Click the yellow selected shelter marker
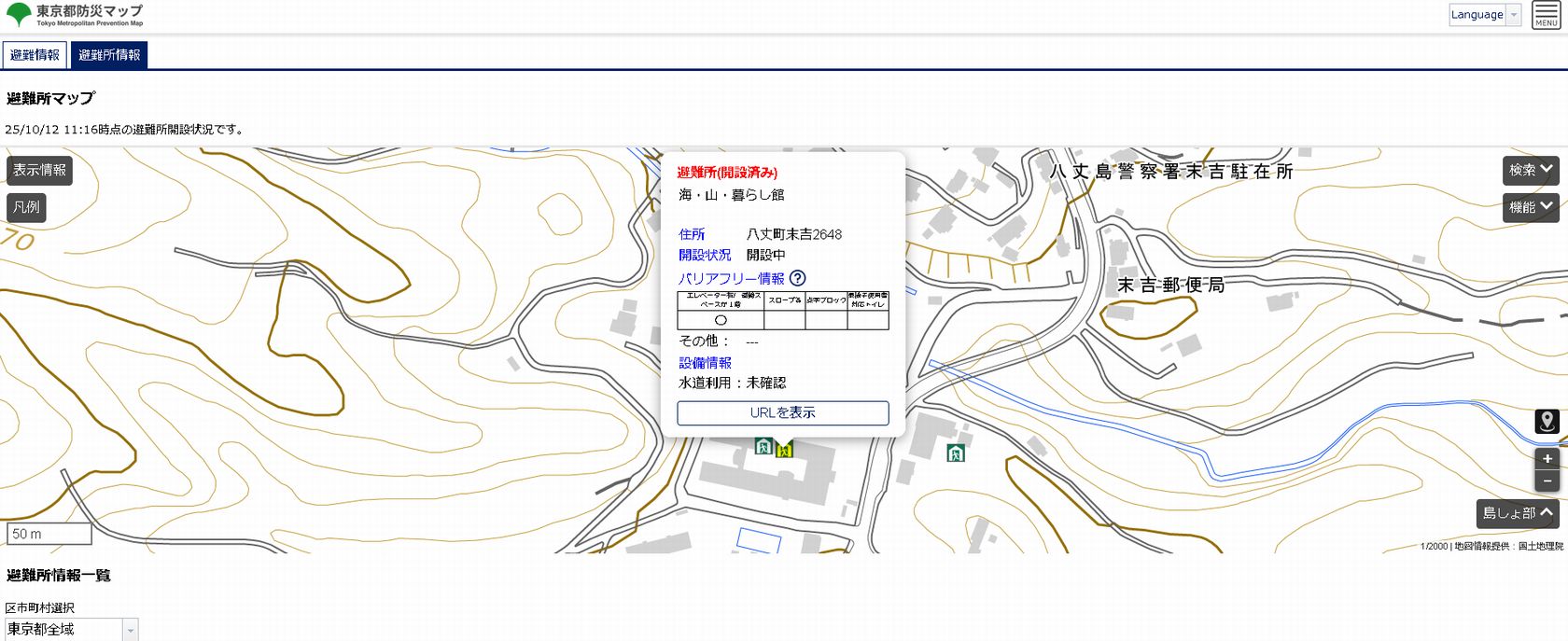 784,450
